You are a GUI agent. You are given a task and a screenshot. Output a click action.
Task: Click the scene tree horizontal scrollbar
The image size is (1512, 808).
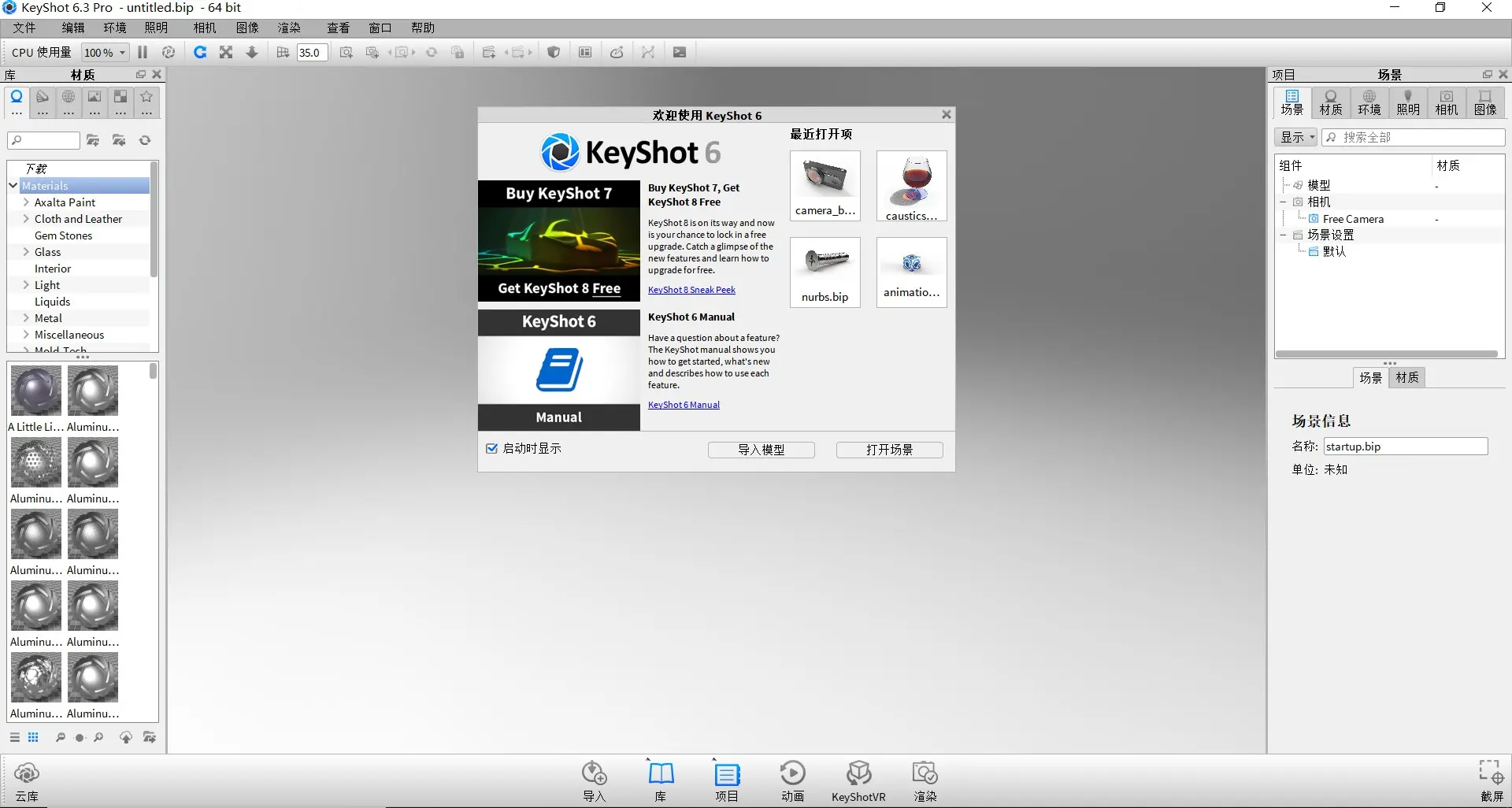coord(1386,354)
